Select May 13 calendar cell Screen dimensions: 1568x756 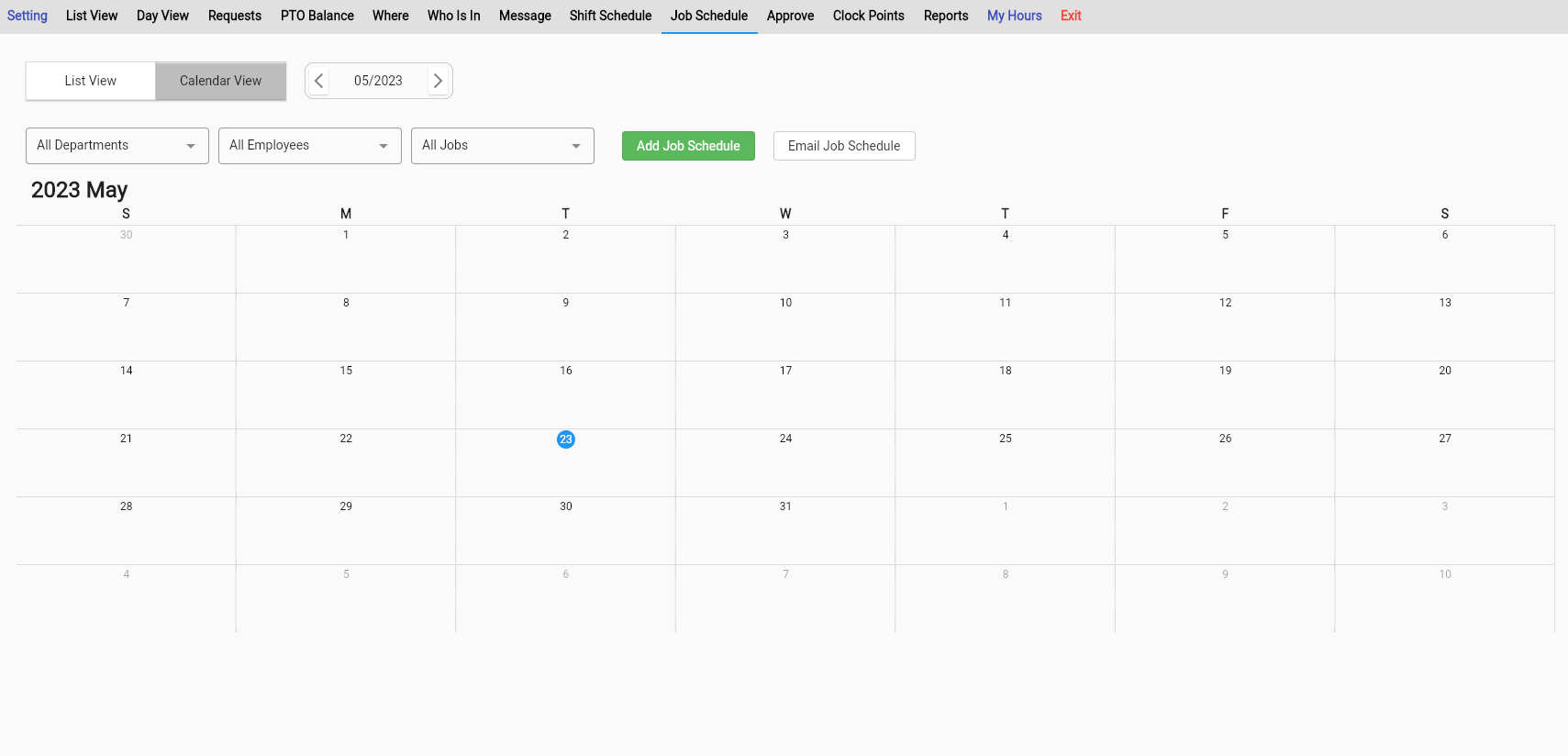[1445, 328]
